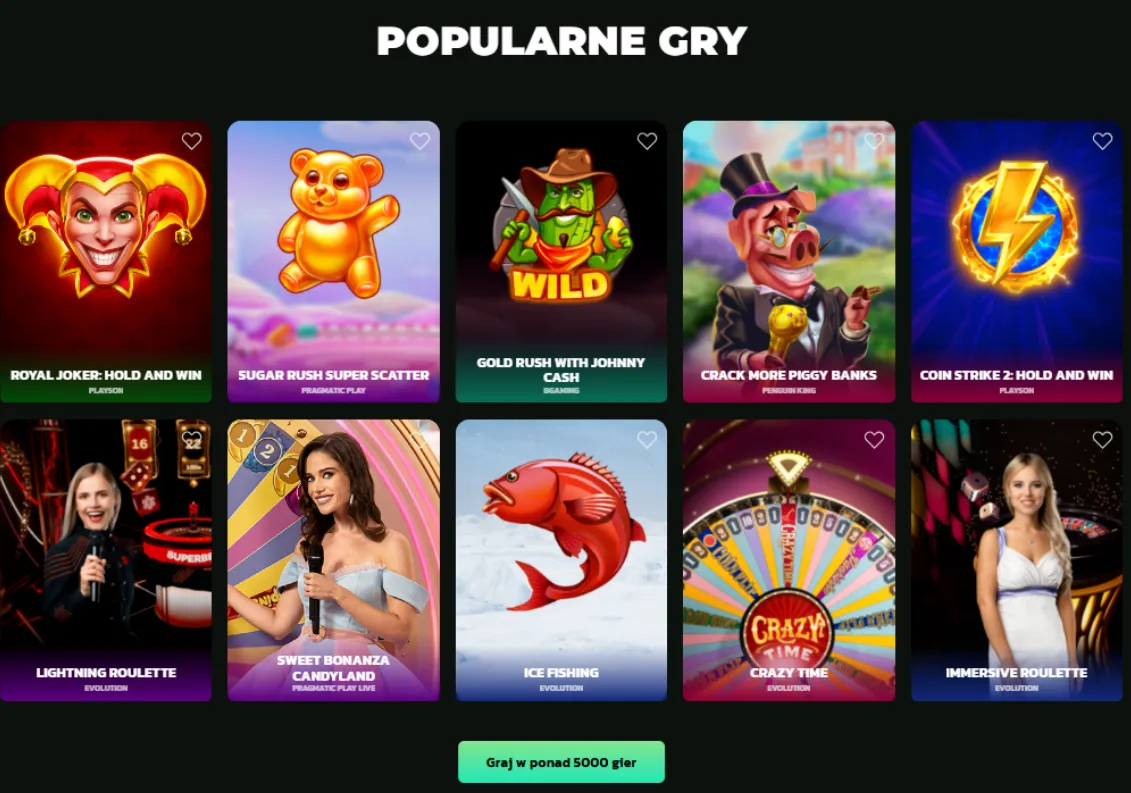Click heart icon on Crack More Piggy Banks
This screenshot has width=1131, height=793.
[x=874, y=141]
